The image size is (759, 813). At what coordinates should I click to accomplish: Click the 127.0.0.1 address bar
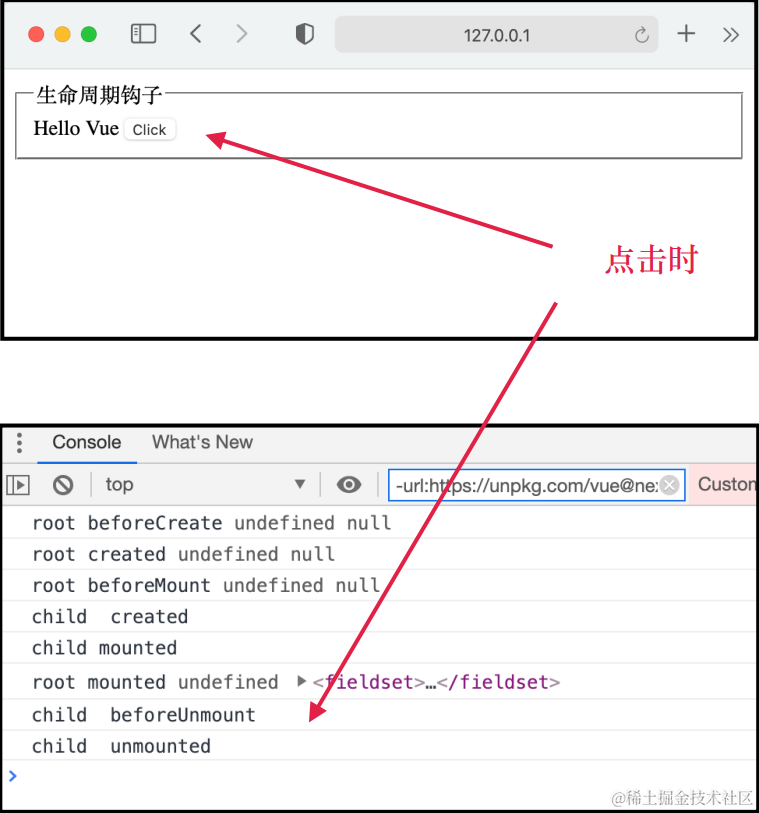(496, 34)
